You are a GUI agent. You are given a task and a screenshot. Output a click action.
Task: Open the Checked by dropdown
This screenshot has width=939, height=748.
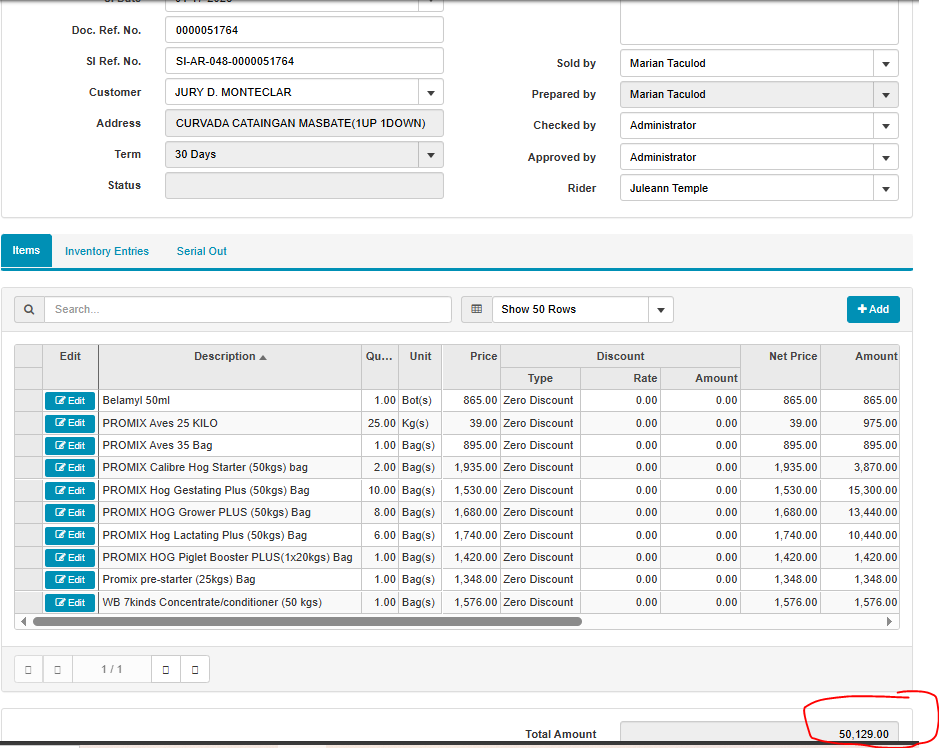[x=885, y=126]
